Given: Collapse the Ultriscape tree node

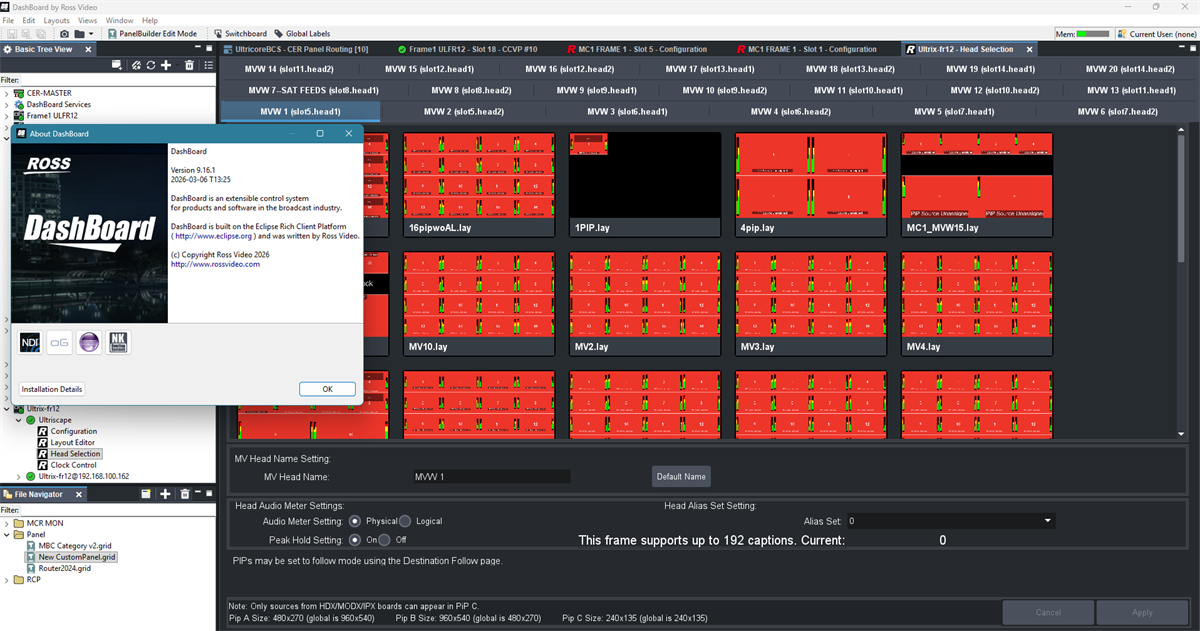Looking at the screenshot, I should 19,420.
